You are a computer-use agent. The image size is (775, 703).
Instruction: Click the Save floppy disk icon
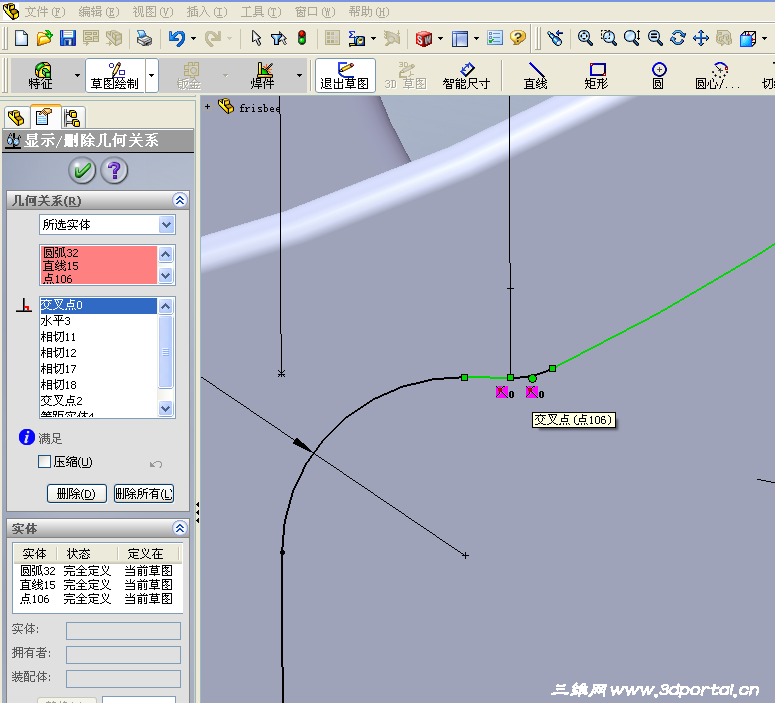tap(68, 38)
